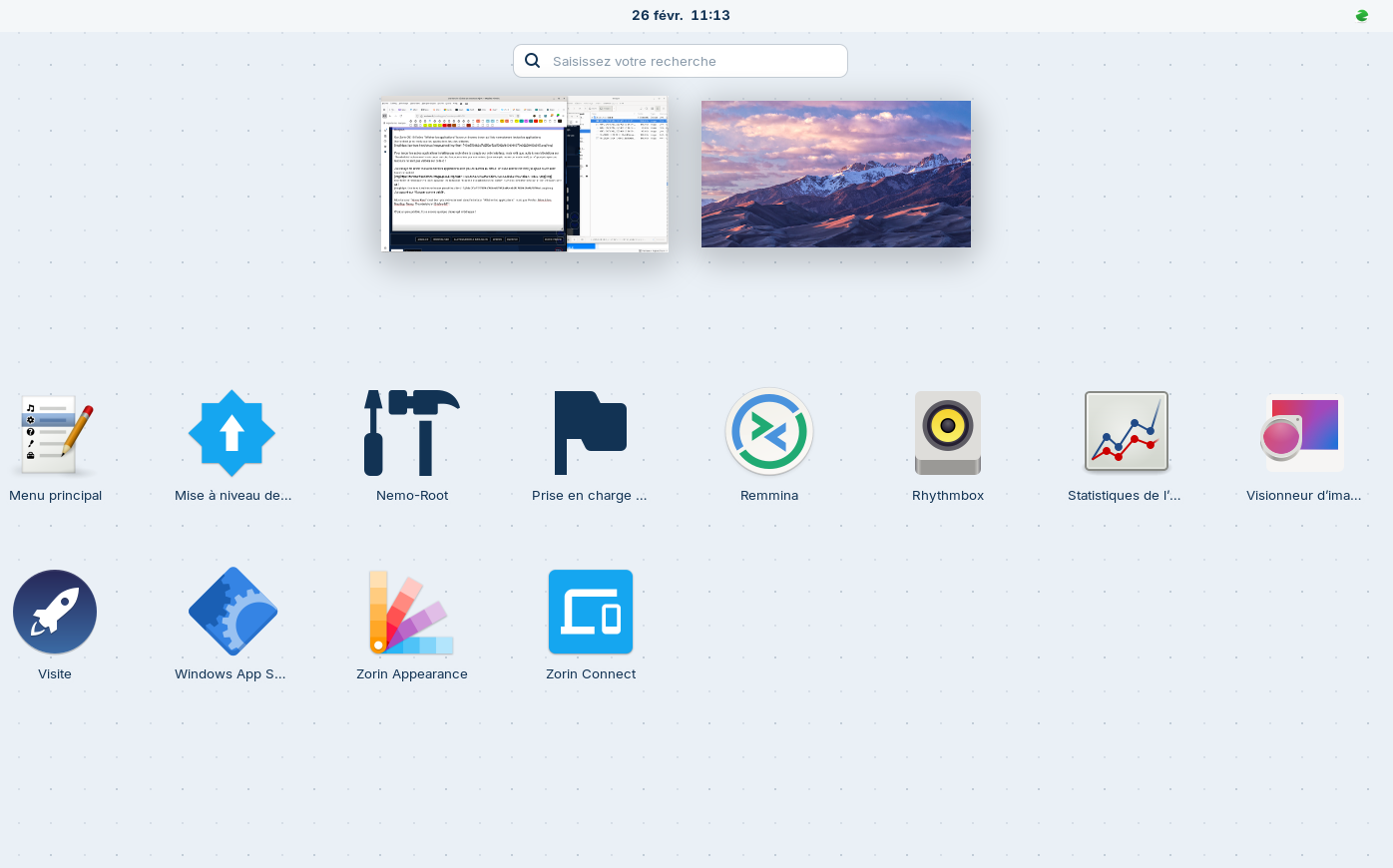Open the date and time menu

click(x=681, y=16)
